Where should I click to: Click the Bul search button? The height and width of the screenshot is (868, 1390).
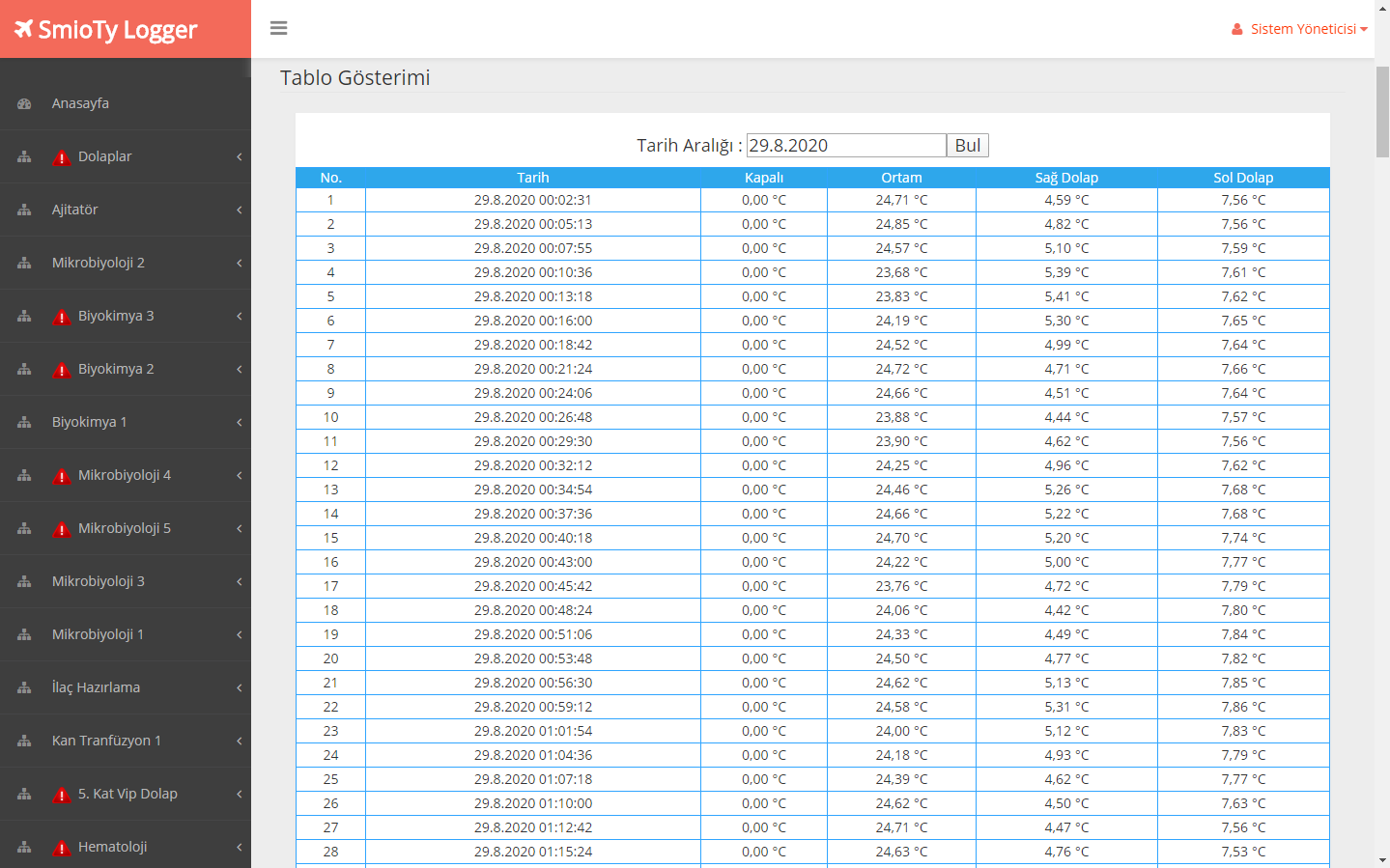pyautogui.click(x=968, y=145)
